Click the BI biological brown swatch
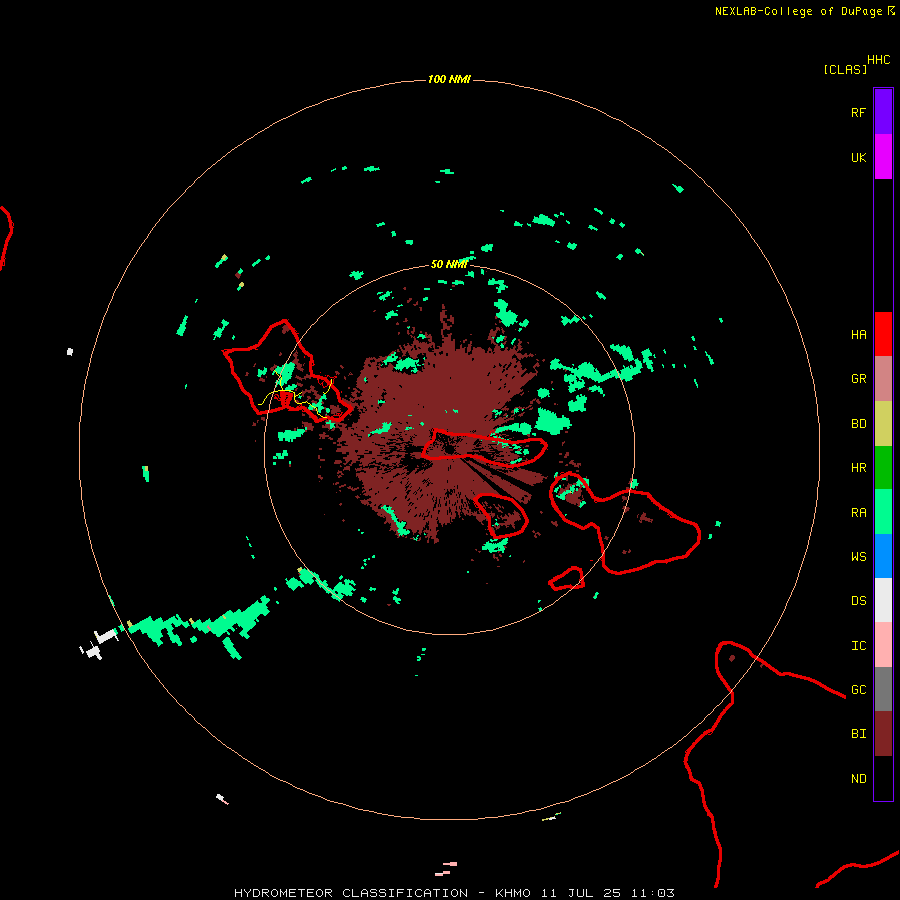 pos(883,734)
